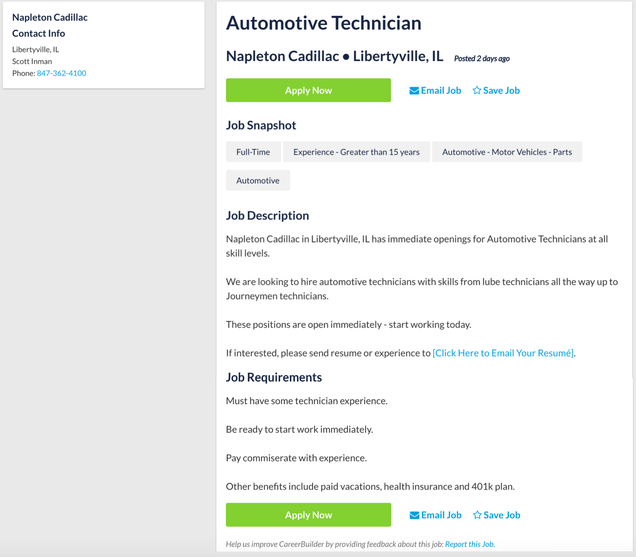Image resolution: width=636 pixels, height=557 pixels.
Task: Open Click Here to Email Your Resumé link
Action: [503, 353]
